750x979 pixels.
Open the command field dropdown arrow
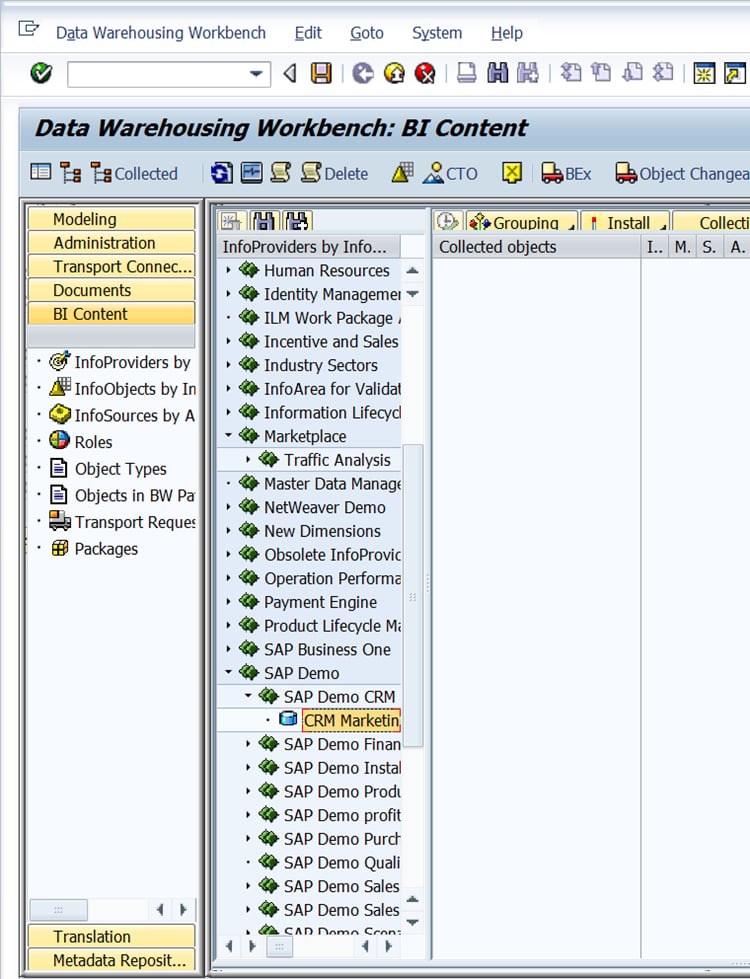point(255,74)
